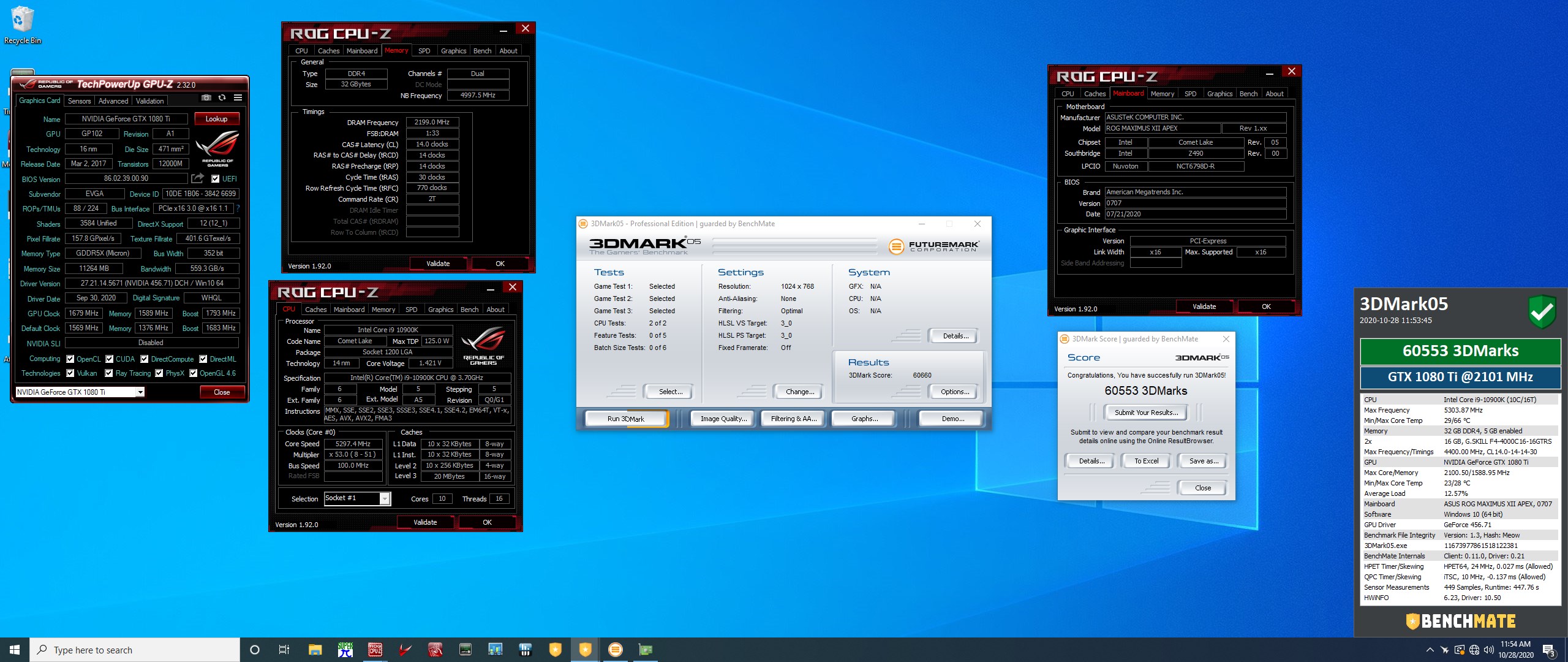
Task: Click the Lookup button in GPU-Z
Action: (x=217, y=119)
